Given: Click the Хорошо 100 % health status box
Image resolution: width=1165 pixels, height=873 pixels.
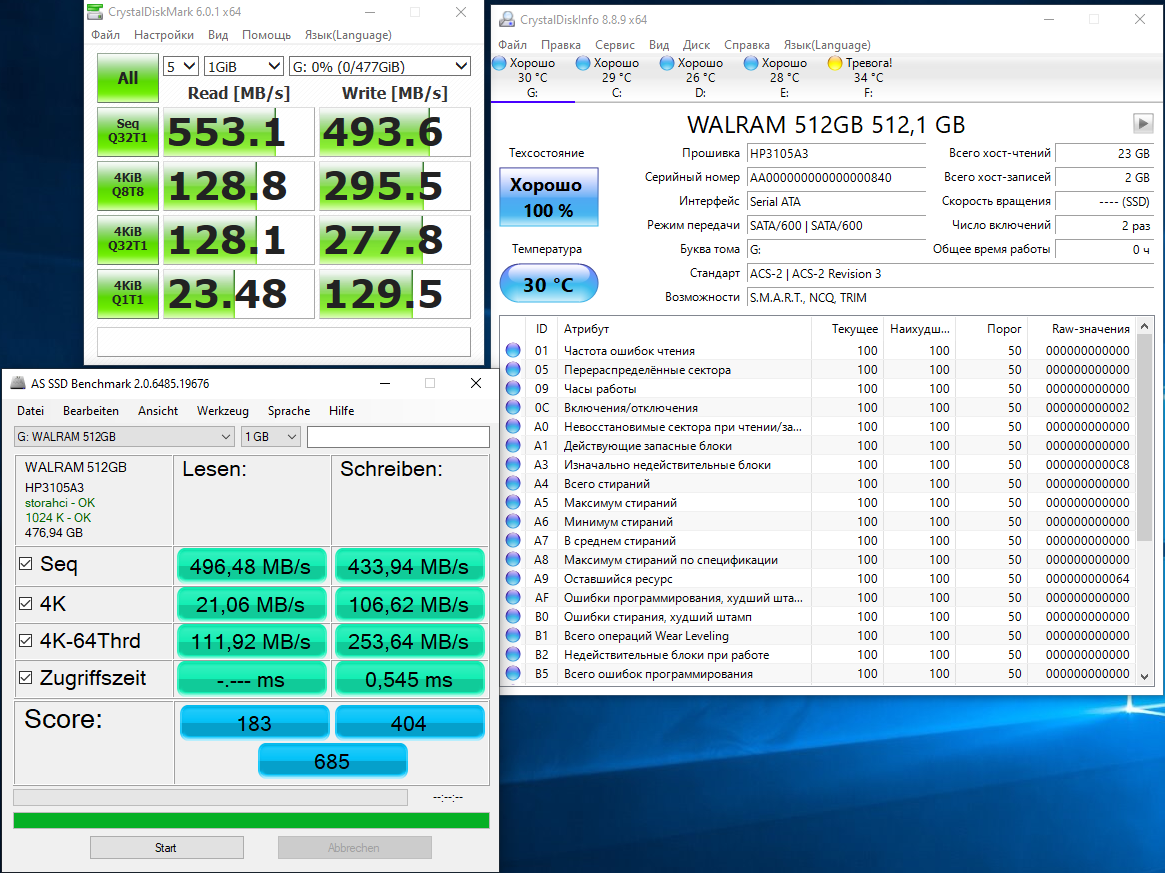Looking at the screenshot, I should pyautogui.click(x=548, y=197).
